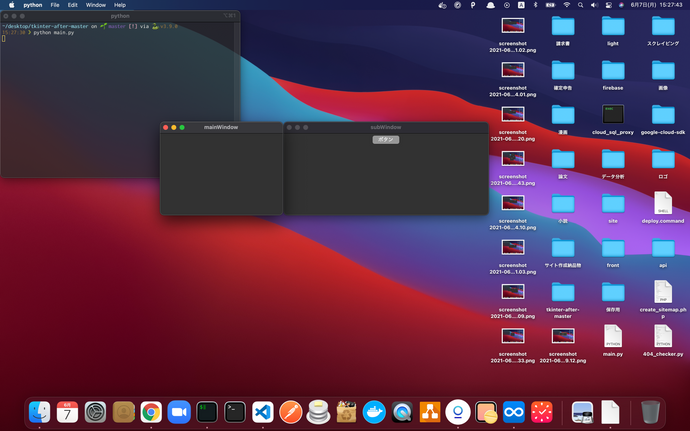This screenshot has width=690, height=431.
Task: Launch Google Chrome from the Dock
Action: point(151,413)
